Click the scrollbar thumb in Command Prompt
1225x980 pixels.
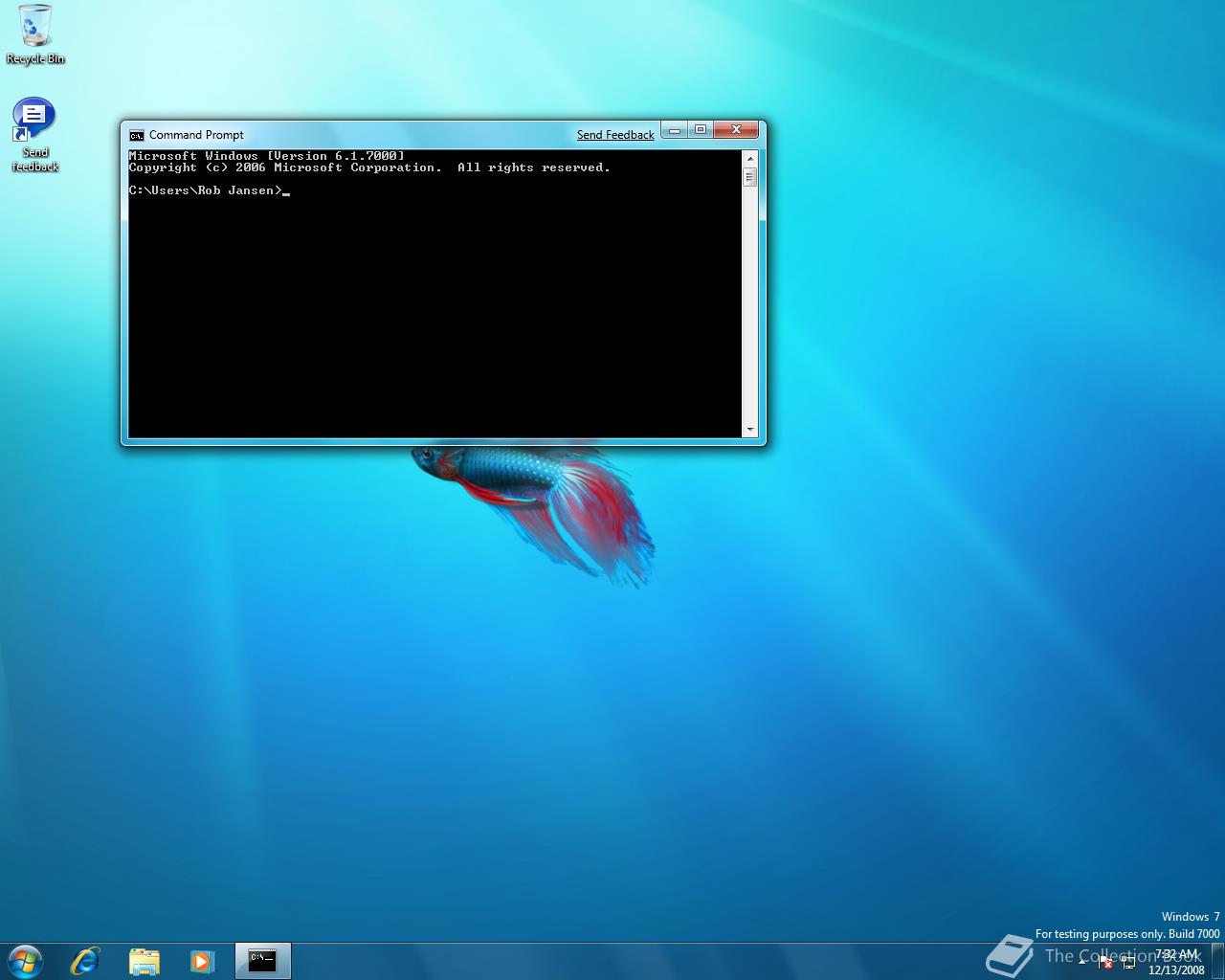point(749,177)
